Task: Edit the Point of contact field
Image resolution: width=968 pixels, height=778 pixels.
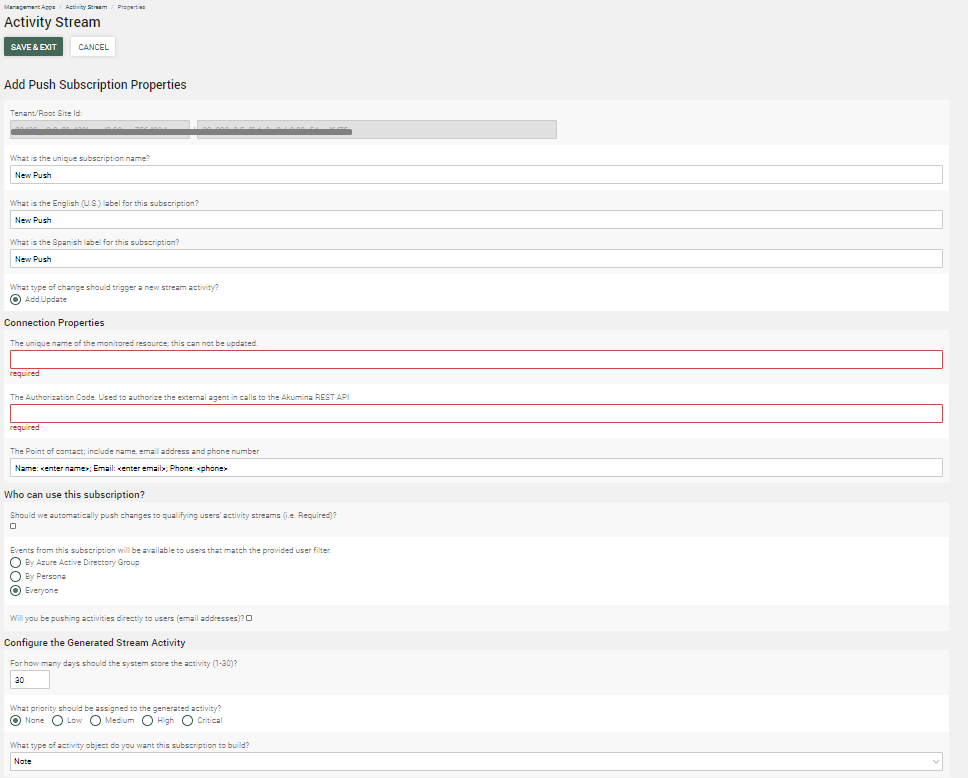Action: pyautogui.click(x=476, y=468)
